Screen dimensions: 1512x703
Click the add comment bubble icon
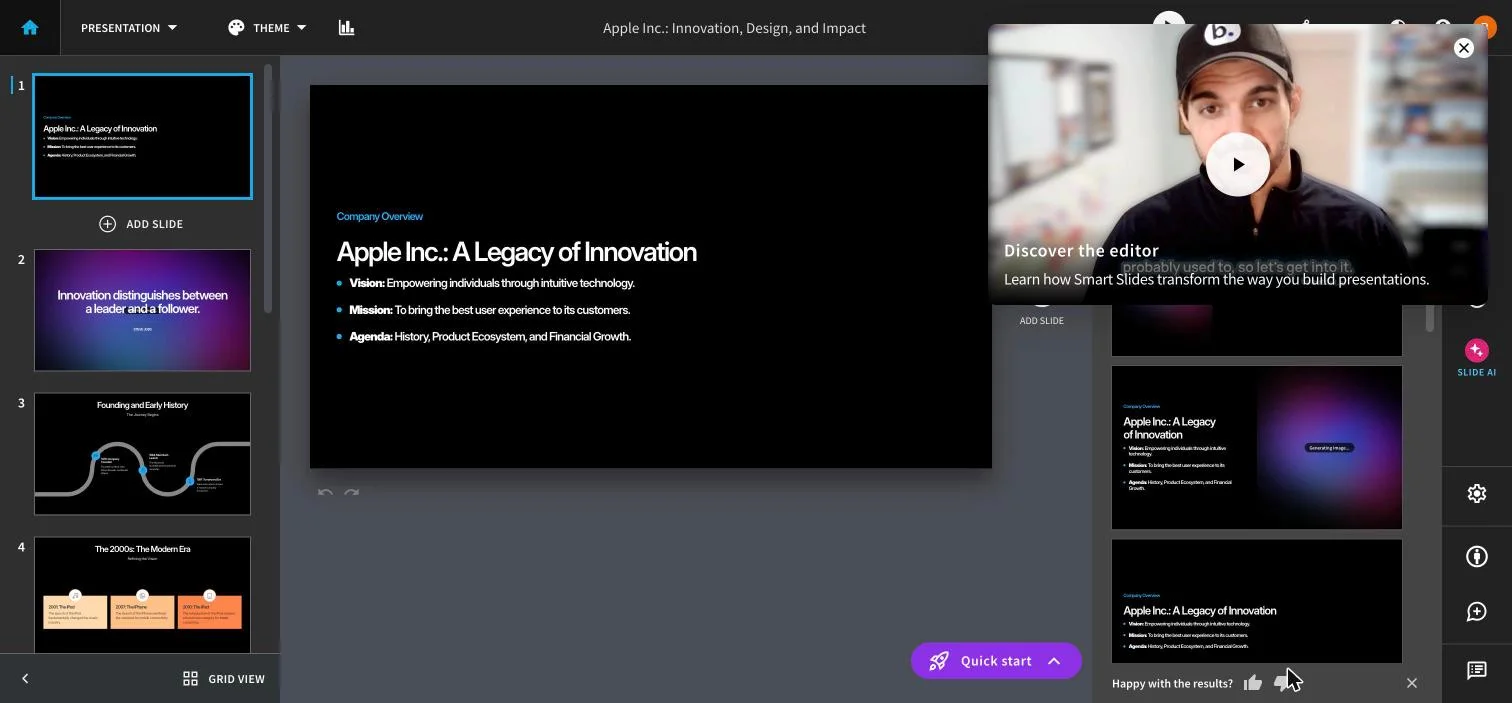click(x=1476, y=612)
